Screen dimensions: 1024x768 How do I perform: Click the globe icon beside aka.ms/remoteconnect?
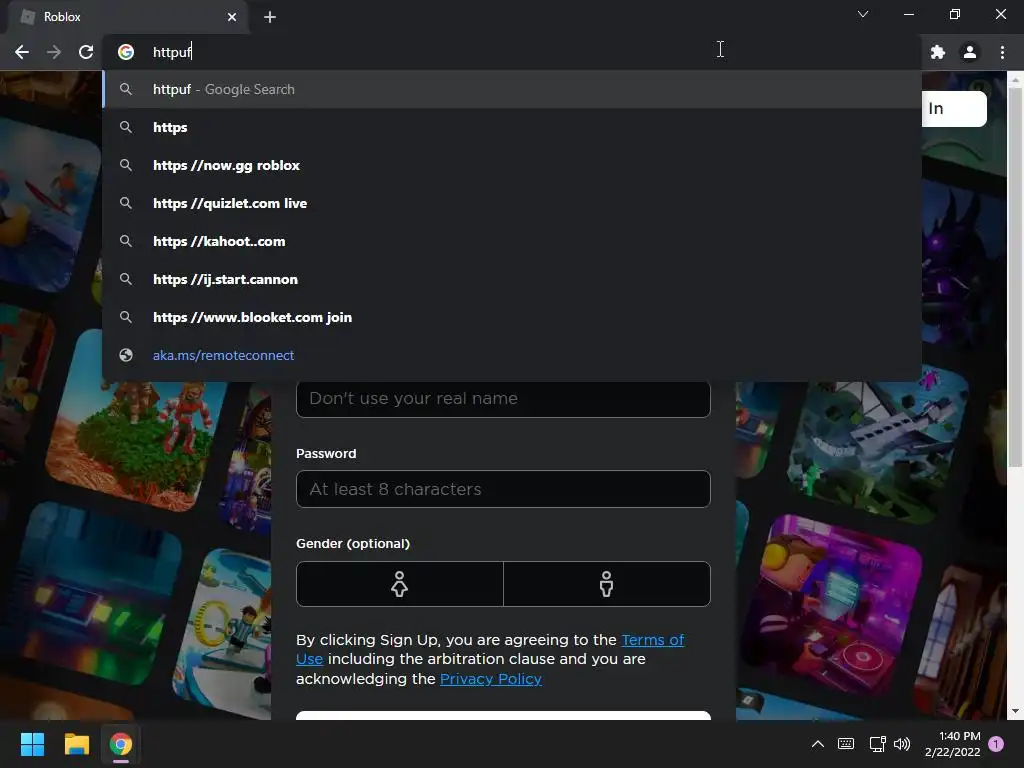point(126,355)
